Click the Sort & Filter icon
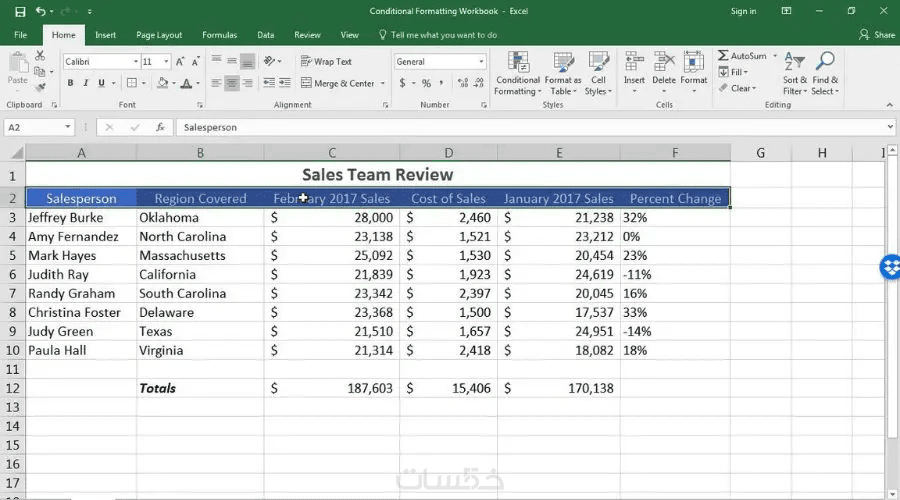 pyautogui.click(x=794, y=61)
